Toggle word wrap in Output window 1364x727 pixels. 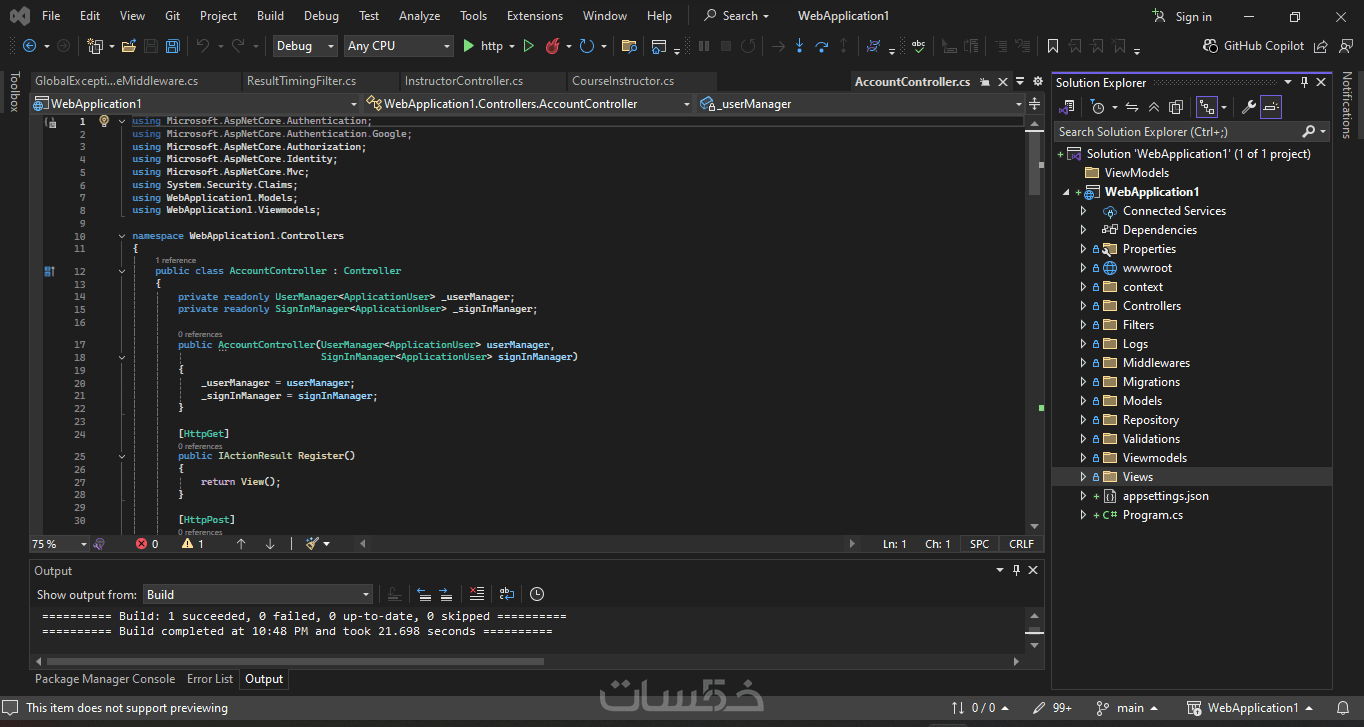point(507,594)
